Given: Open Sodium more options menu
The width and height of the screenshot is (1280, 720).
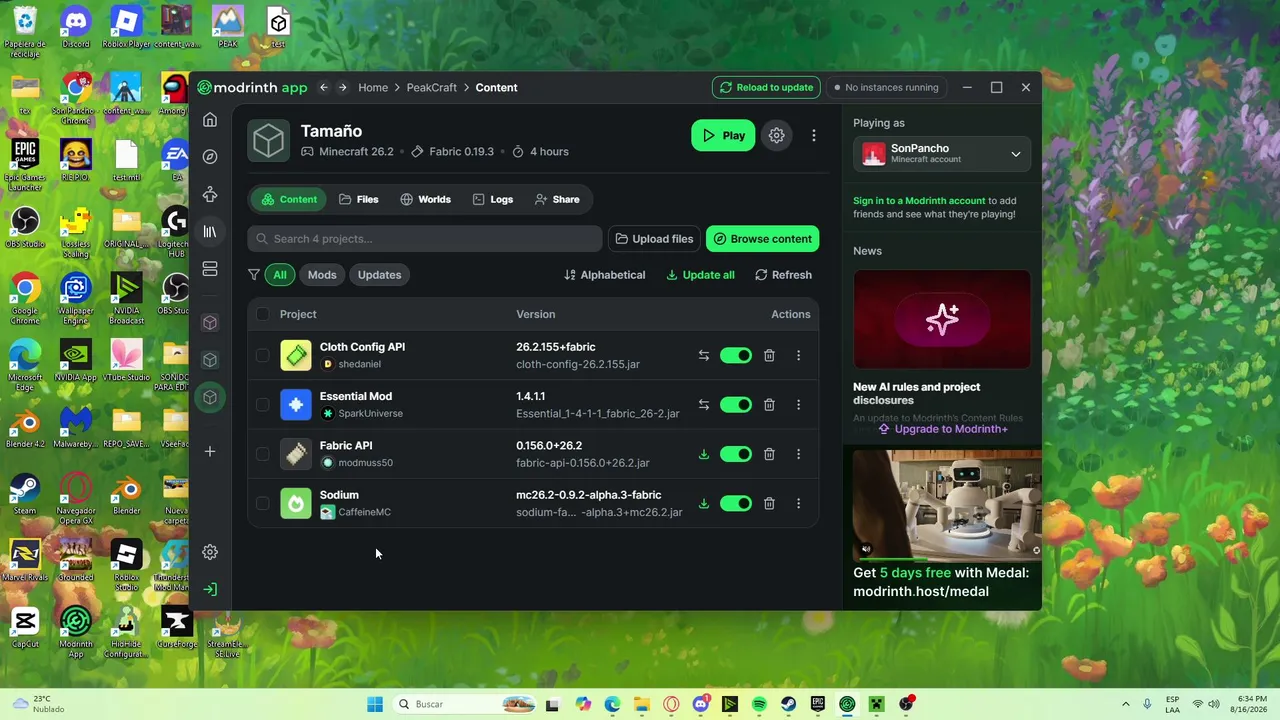Looking at the screenshot, I should pyautogui.click(x=798, y=503).
